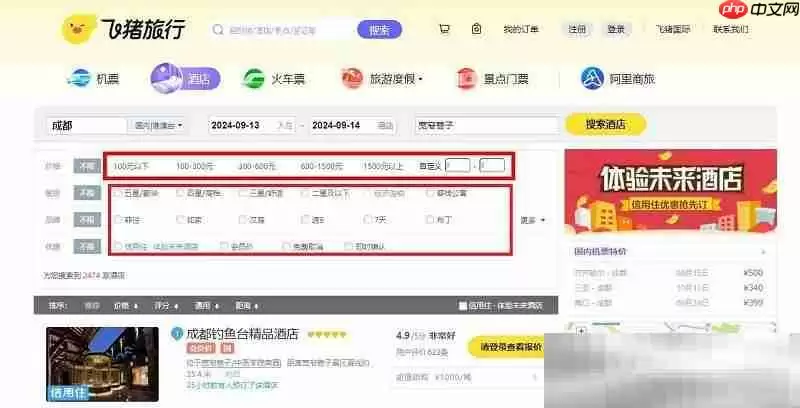Click the blue numbered badge before 成都钓鱼台精品酒店
Viewport: 800px width, 408px height.
[x=177, y=334]
